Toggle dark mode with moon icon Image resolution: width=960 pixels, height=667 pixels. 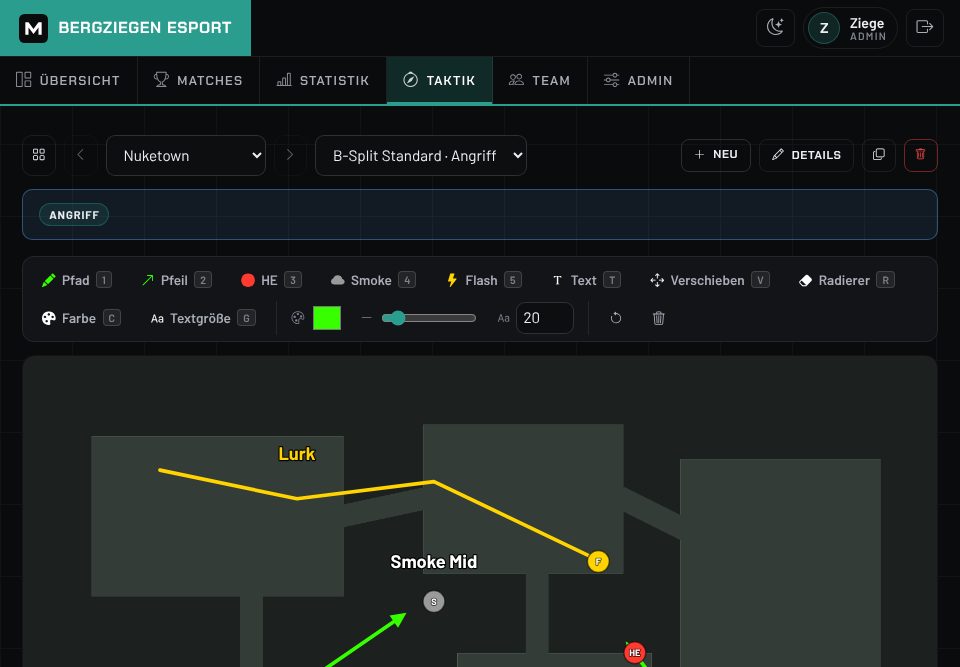[x=775, y=28]
